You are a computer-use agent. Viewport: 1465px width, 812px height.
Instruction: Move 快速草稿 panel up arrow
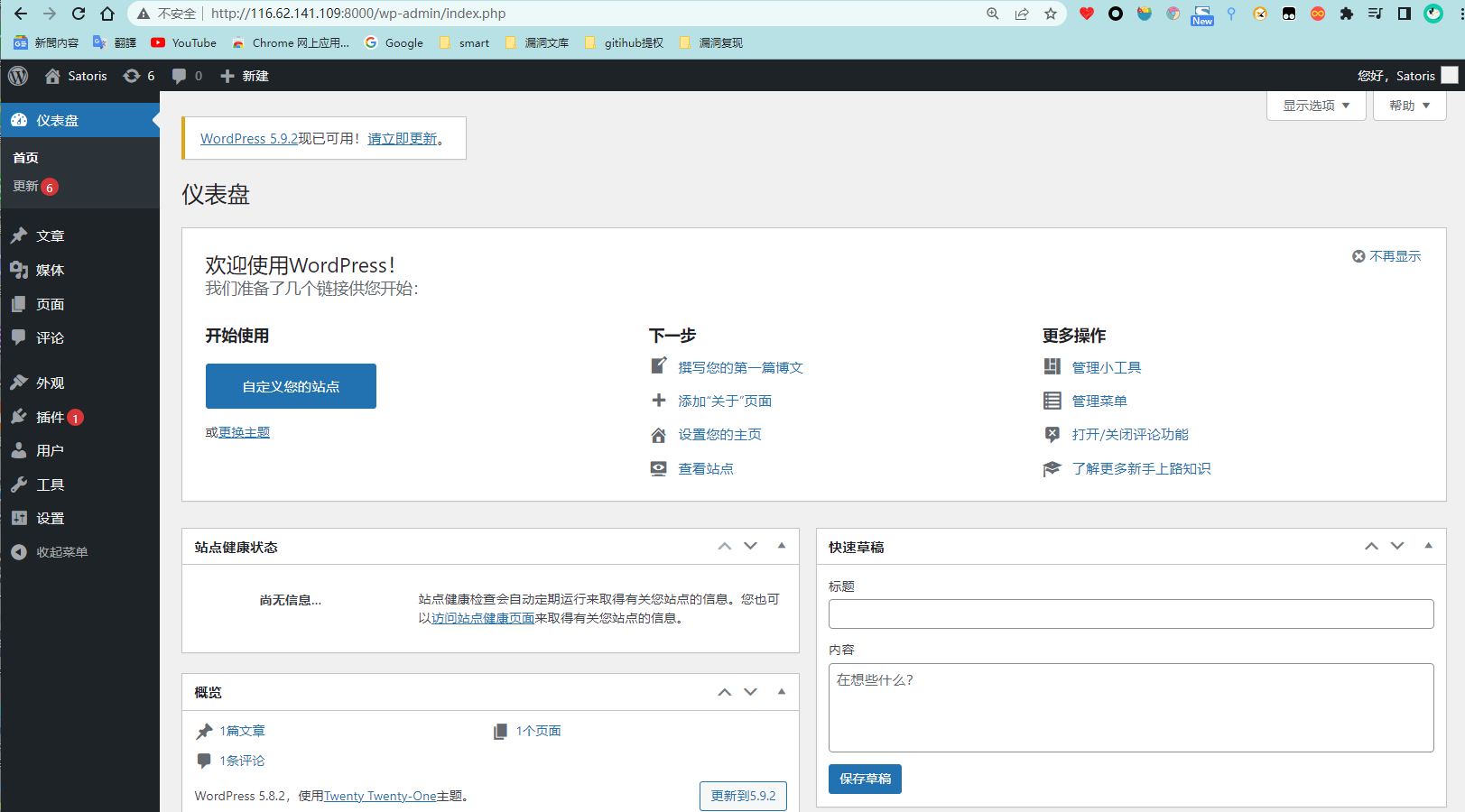(1371, 546)
